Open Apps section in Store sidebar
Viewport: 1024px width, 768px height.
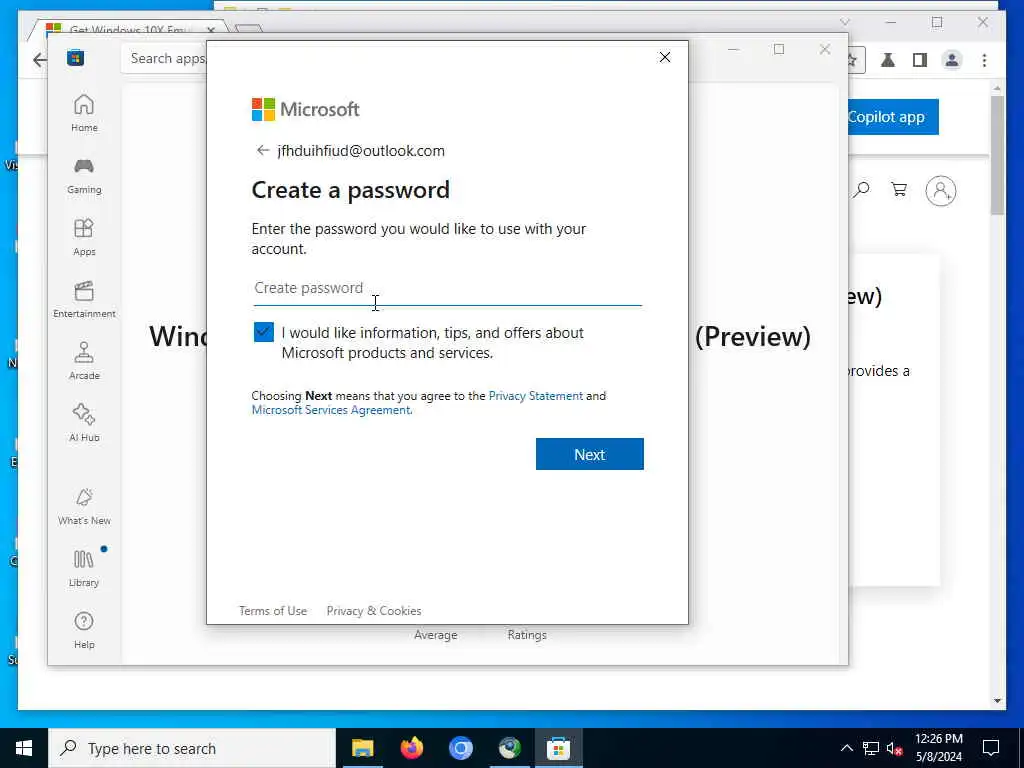84,237
